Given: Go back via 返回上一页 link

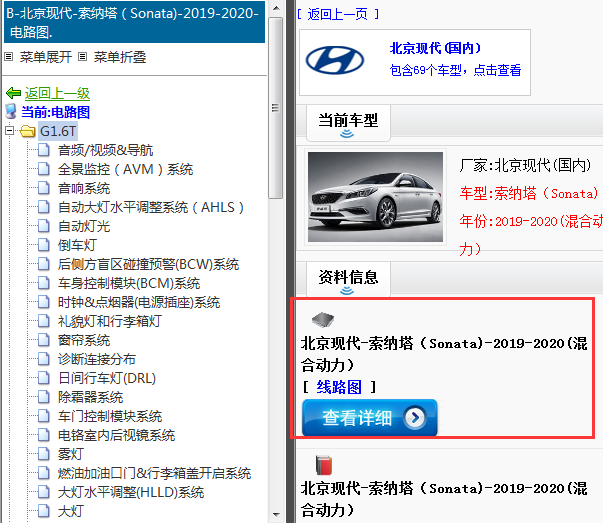Looking at the screenshot, I should (x=338, y=14).
